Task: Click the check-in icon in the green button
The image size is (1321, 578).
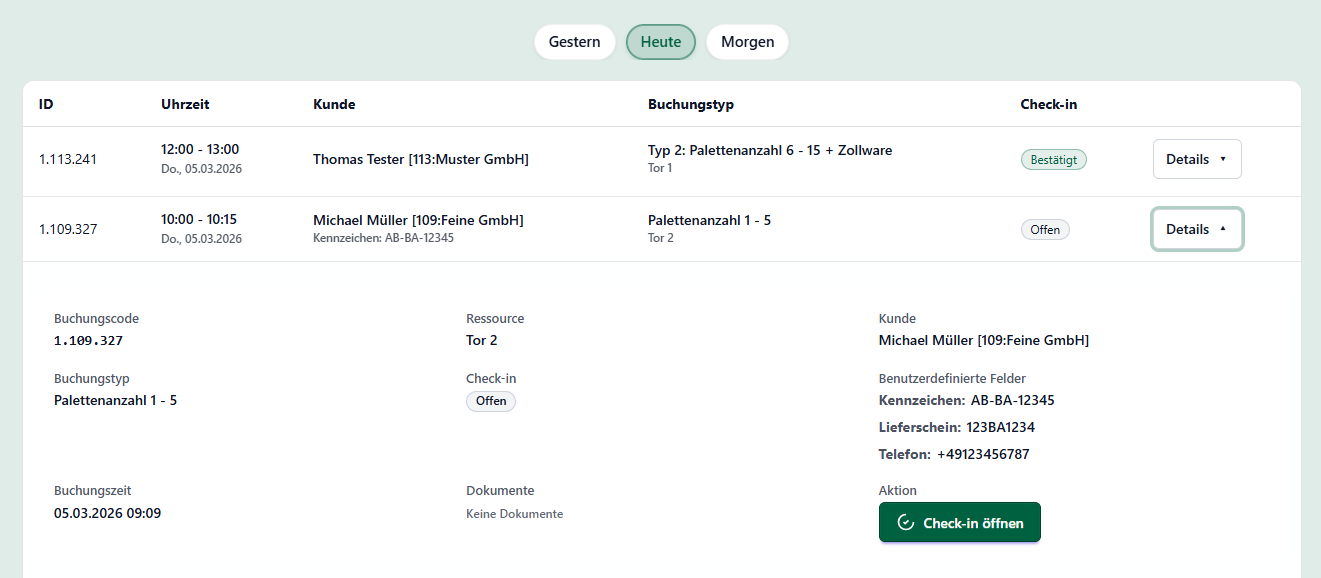Action: click(x=906, y=523)
